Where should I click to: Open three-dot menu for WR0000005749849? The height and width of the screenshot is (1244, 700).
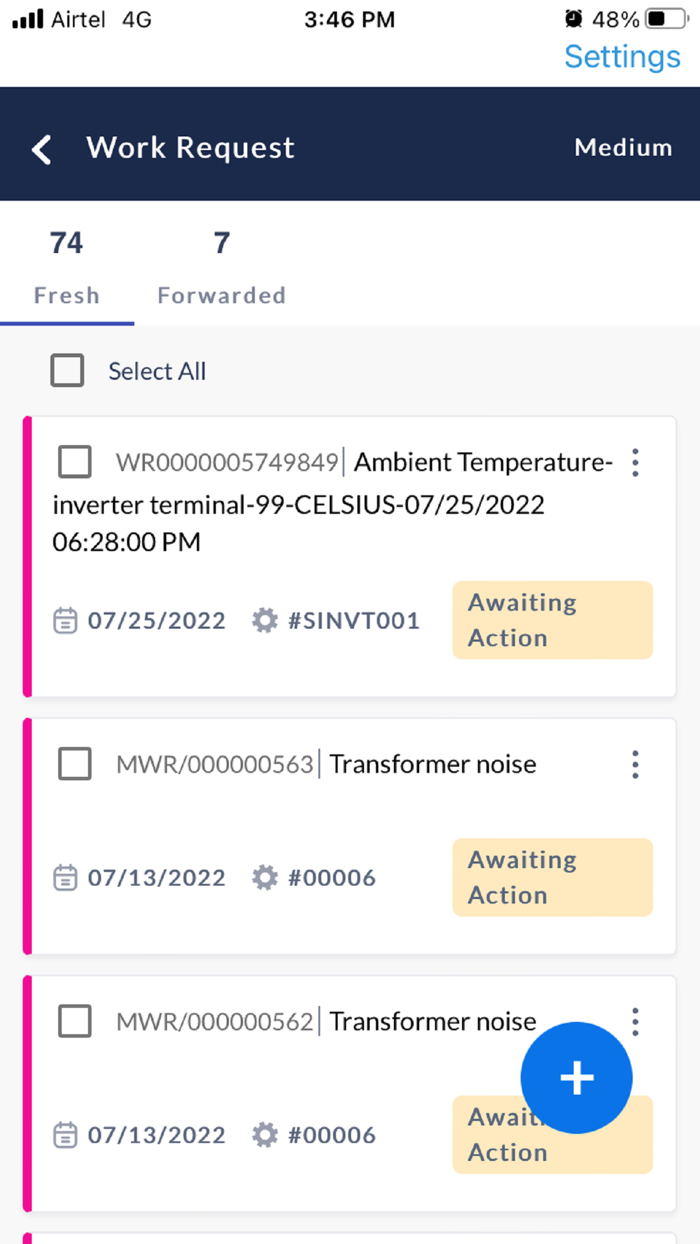pos(635,462)
